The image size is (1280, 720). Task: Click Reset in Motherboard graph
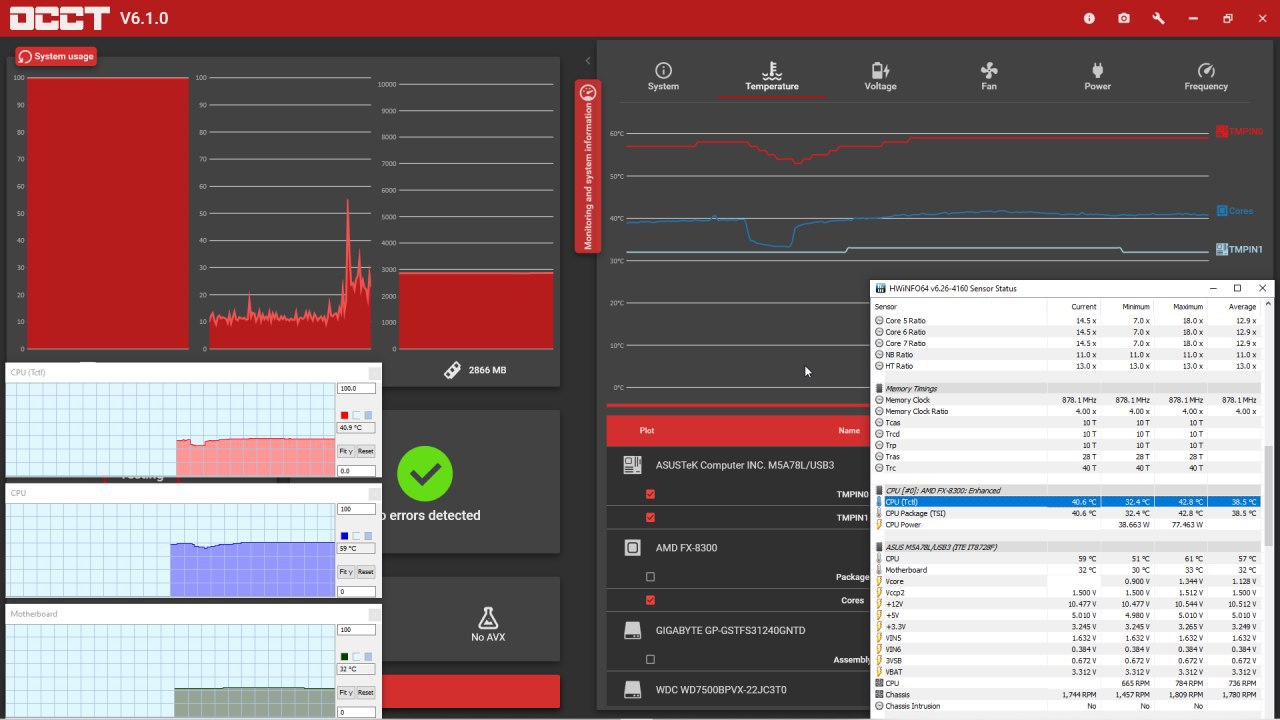coord(365,692)
